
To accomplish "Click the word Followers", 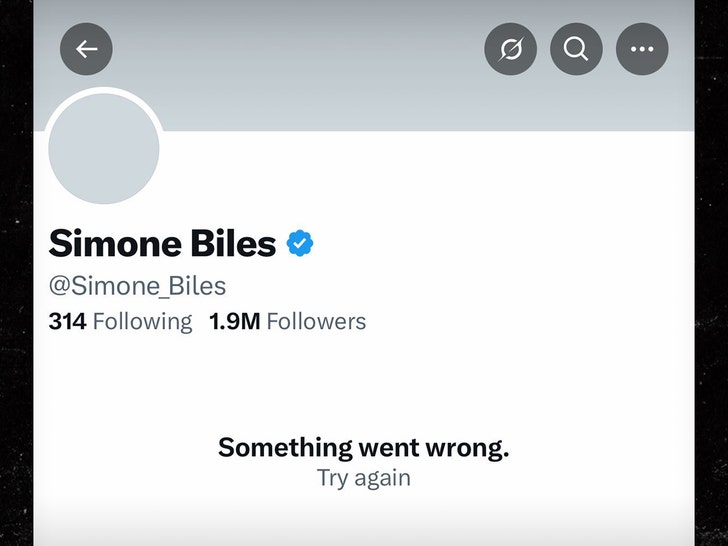I will click(x=316, y=321).
